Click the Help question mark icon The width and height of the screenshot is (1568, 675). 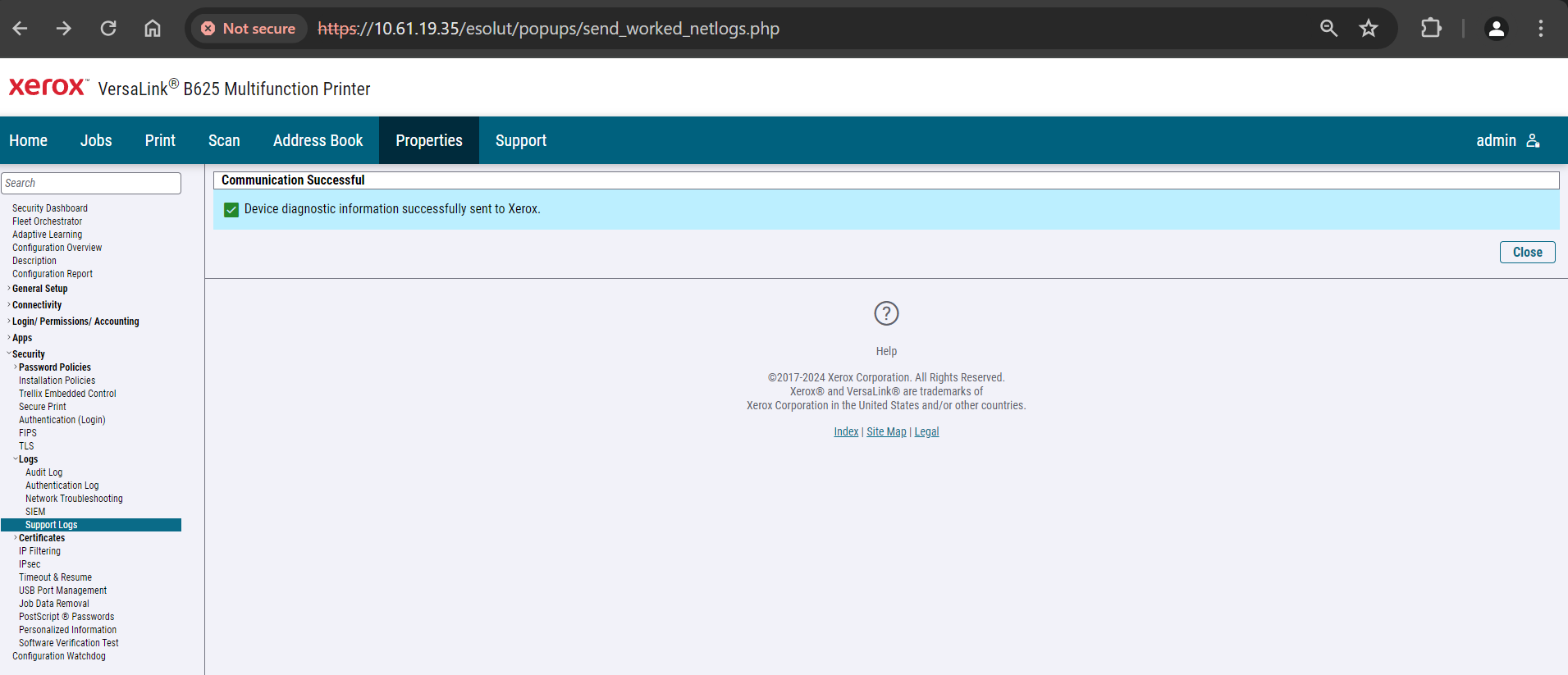[886, 313]
